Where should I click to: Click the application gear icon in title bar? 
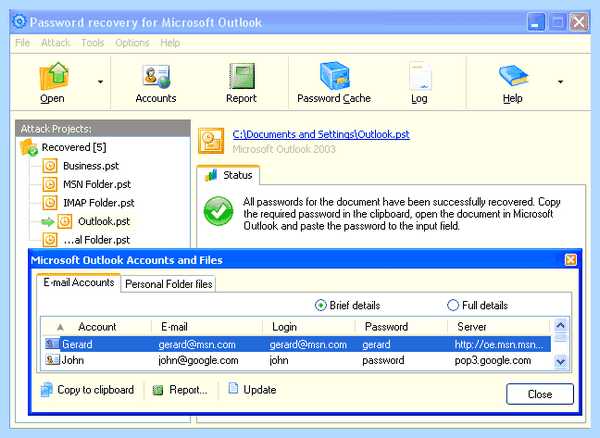click(x=19, y=21)
